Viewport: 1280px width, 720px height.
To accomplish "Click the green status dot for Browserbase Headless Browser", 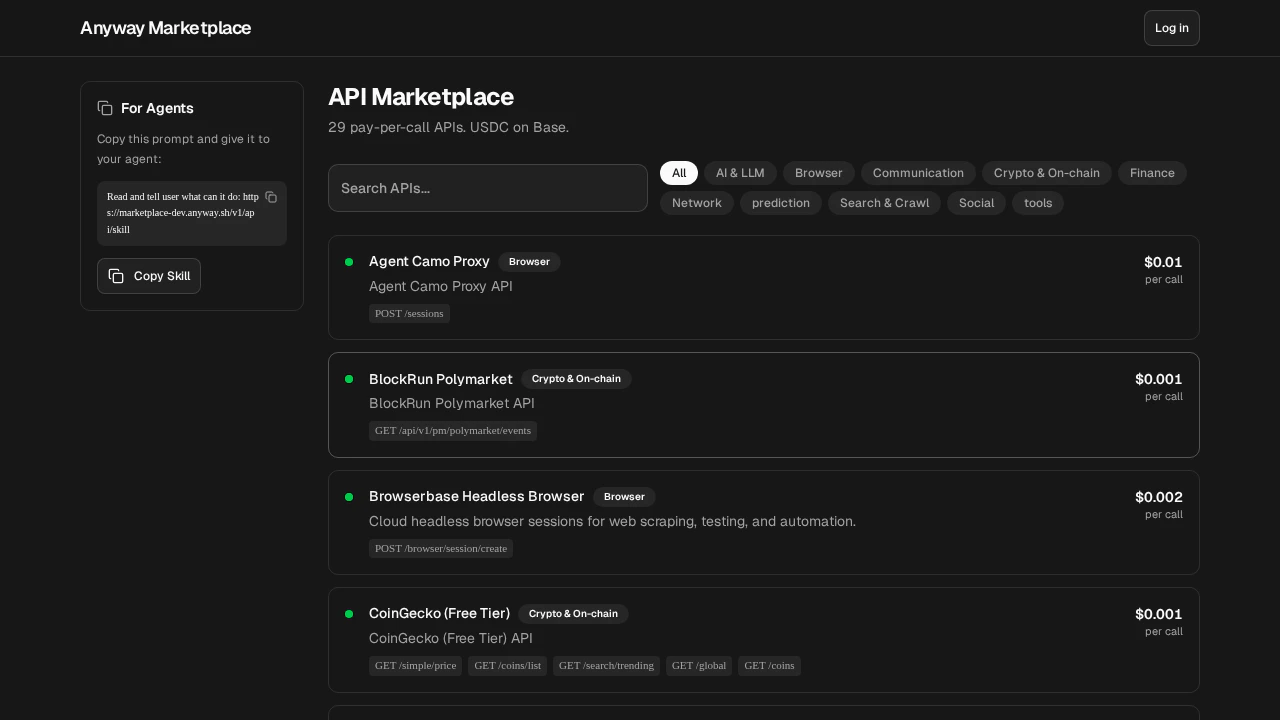I will [349, 497].
